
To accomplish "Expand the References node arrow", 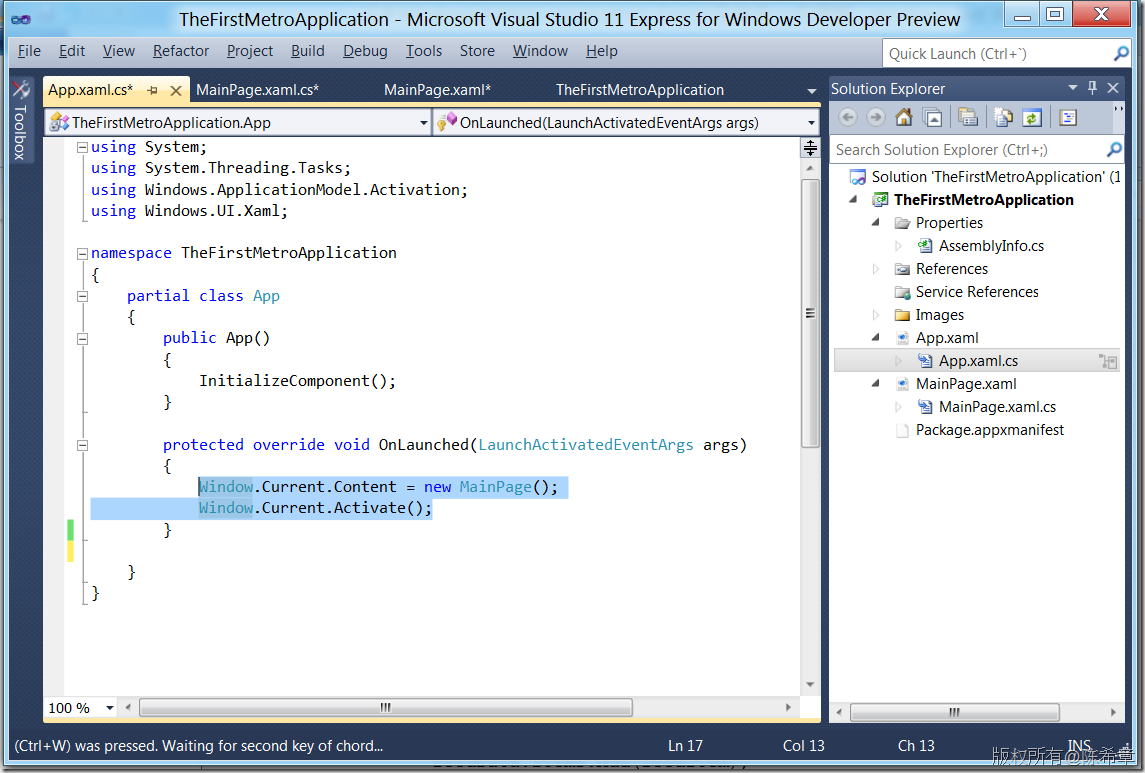I will pyautogui.click(x=876, y=269).
